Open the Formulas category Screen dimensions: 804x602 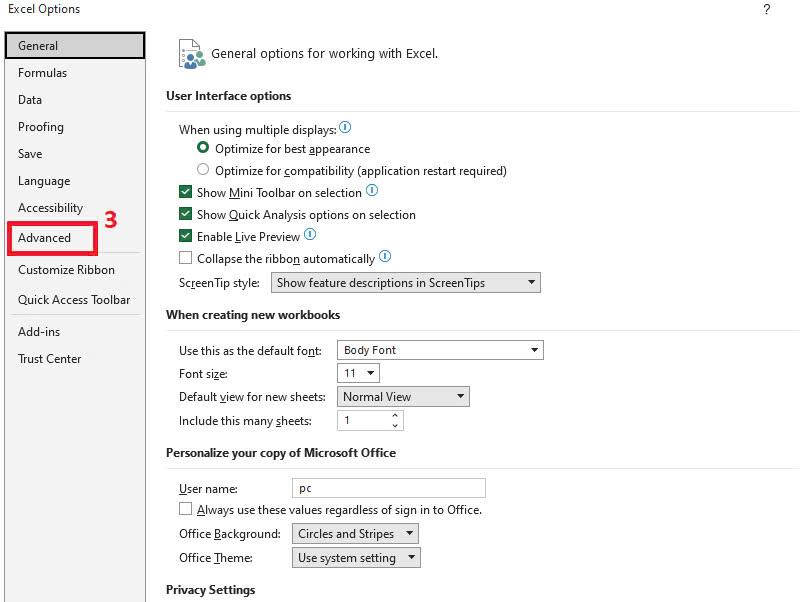click(75, 73)
